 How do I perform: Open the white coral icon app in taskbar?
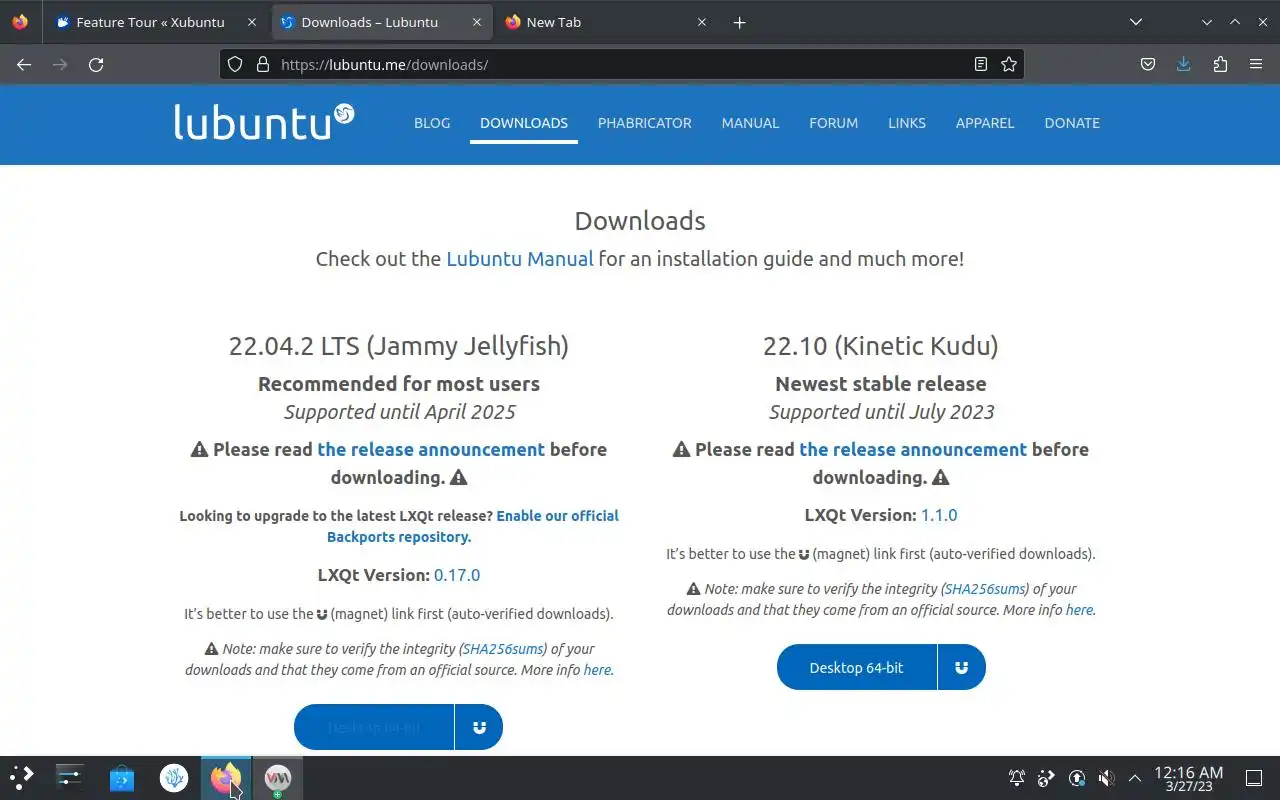[174, 777]
